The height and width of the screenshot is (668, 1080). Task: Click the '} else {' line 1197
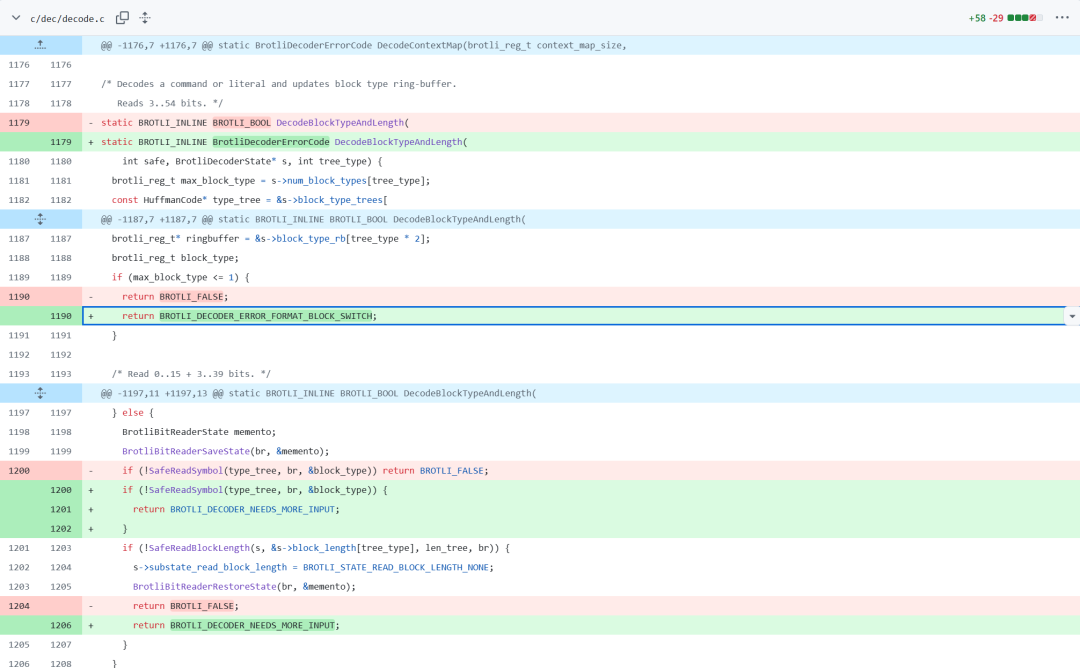click(x=133, y=413)
